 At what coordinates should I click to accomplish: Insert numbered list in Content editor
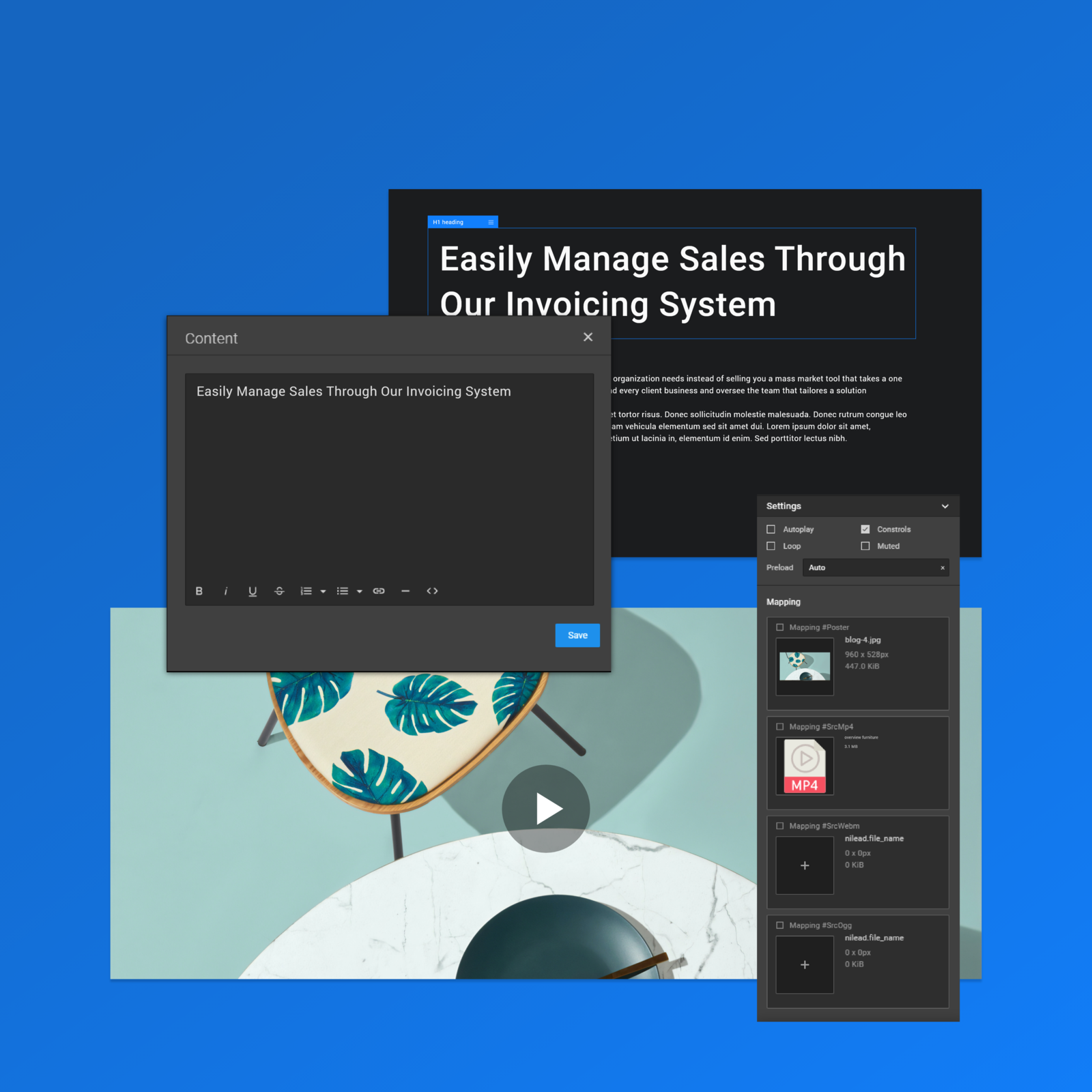click(306, 591)
